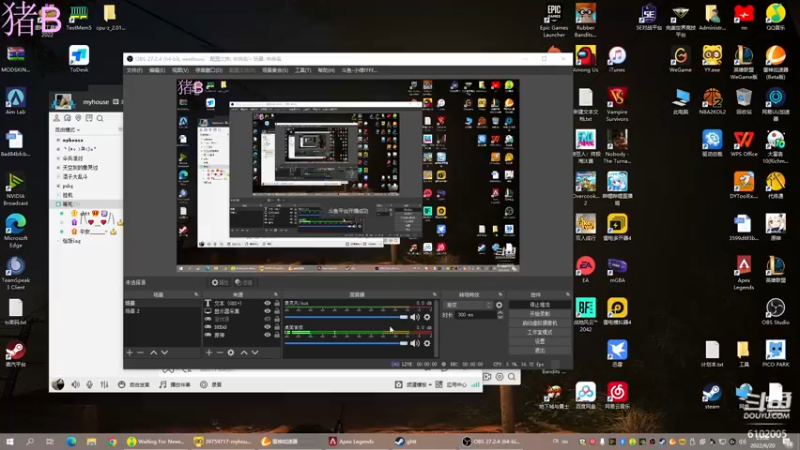Image resolution: width=800 pixels, height=450 pixels.
Task: Remove the selected scene with the minus icon
Action: point(140,353)
